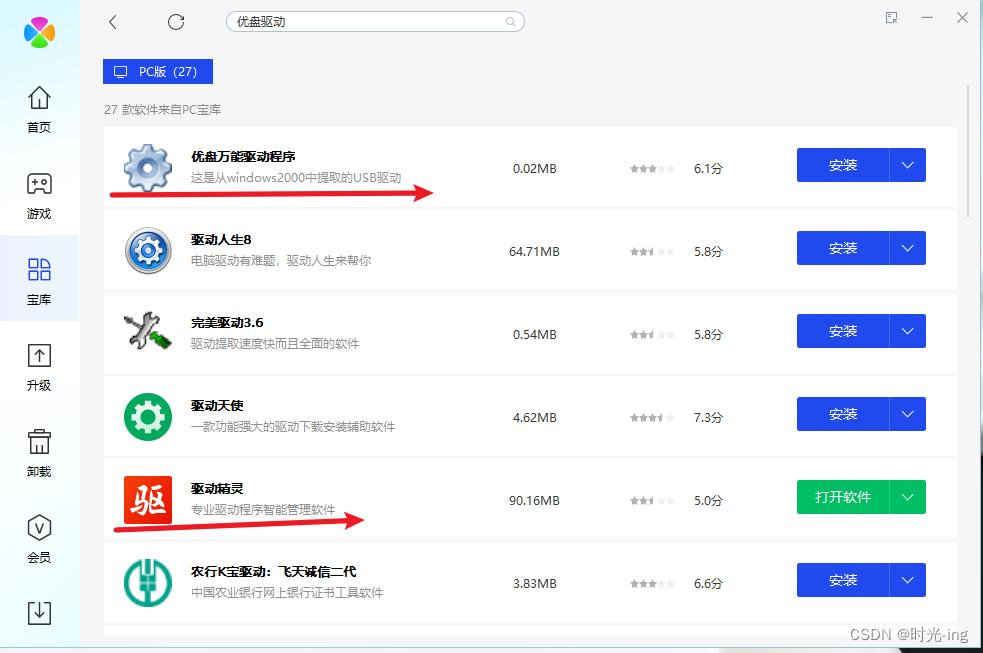Viewport: 983px width, 653px height.
Task: Expand dropdown arrow beside 驱动人生8 install
Action: click(908, 248)
